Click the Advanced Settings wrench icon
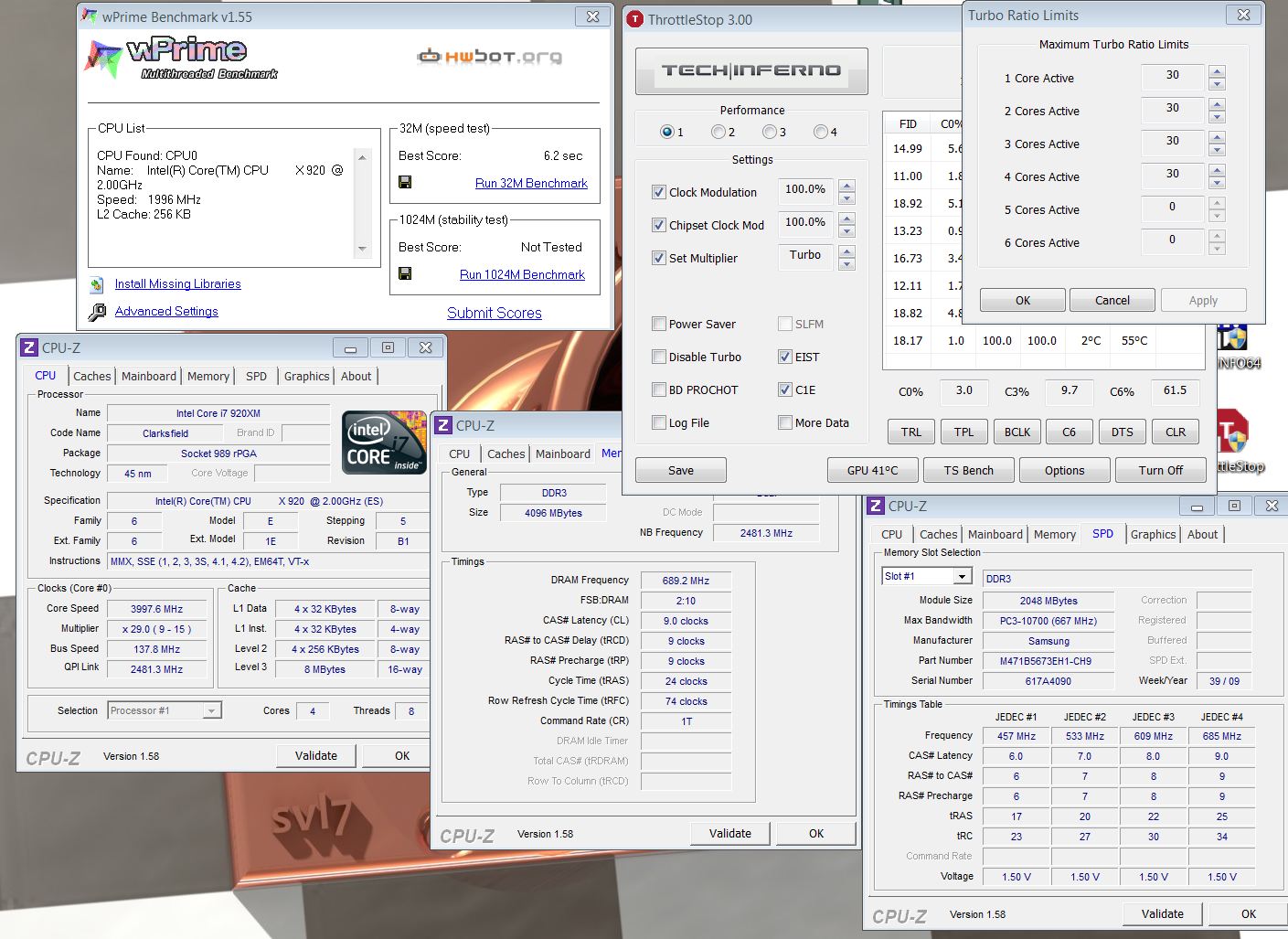 97,313
